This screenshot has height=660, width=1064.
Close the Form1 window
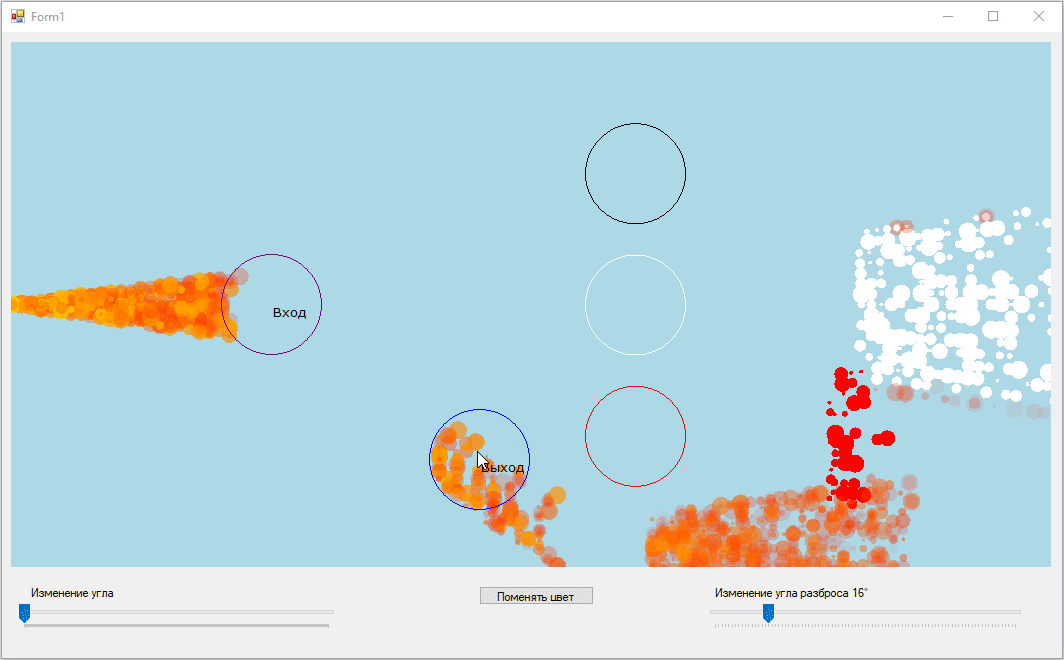coord(1039,17)
